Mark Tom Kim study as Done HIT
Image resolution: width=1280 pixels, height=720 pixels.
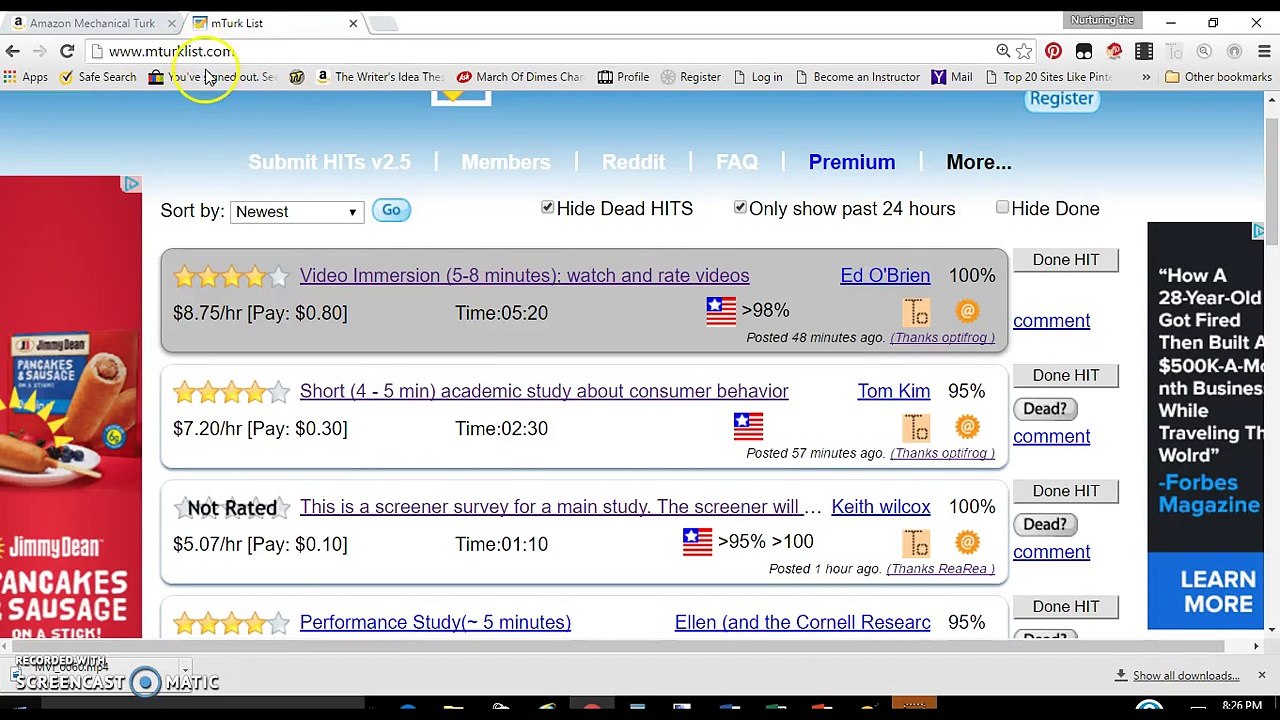tap(1066, 375)
